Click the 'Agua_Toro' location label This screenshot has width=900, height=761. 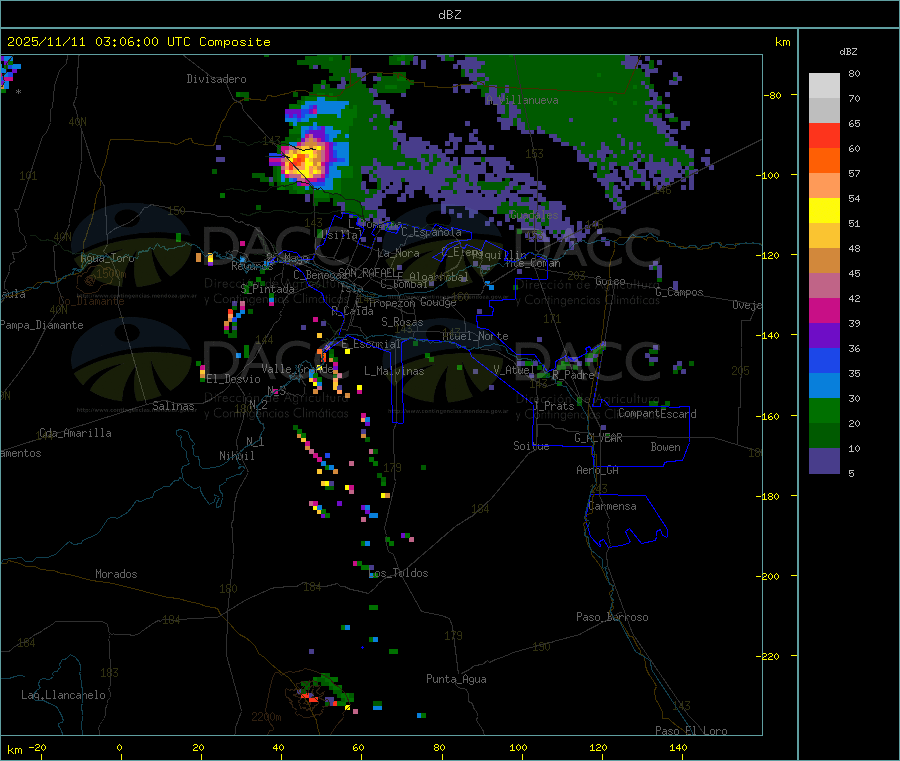(x=107, y=258)
